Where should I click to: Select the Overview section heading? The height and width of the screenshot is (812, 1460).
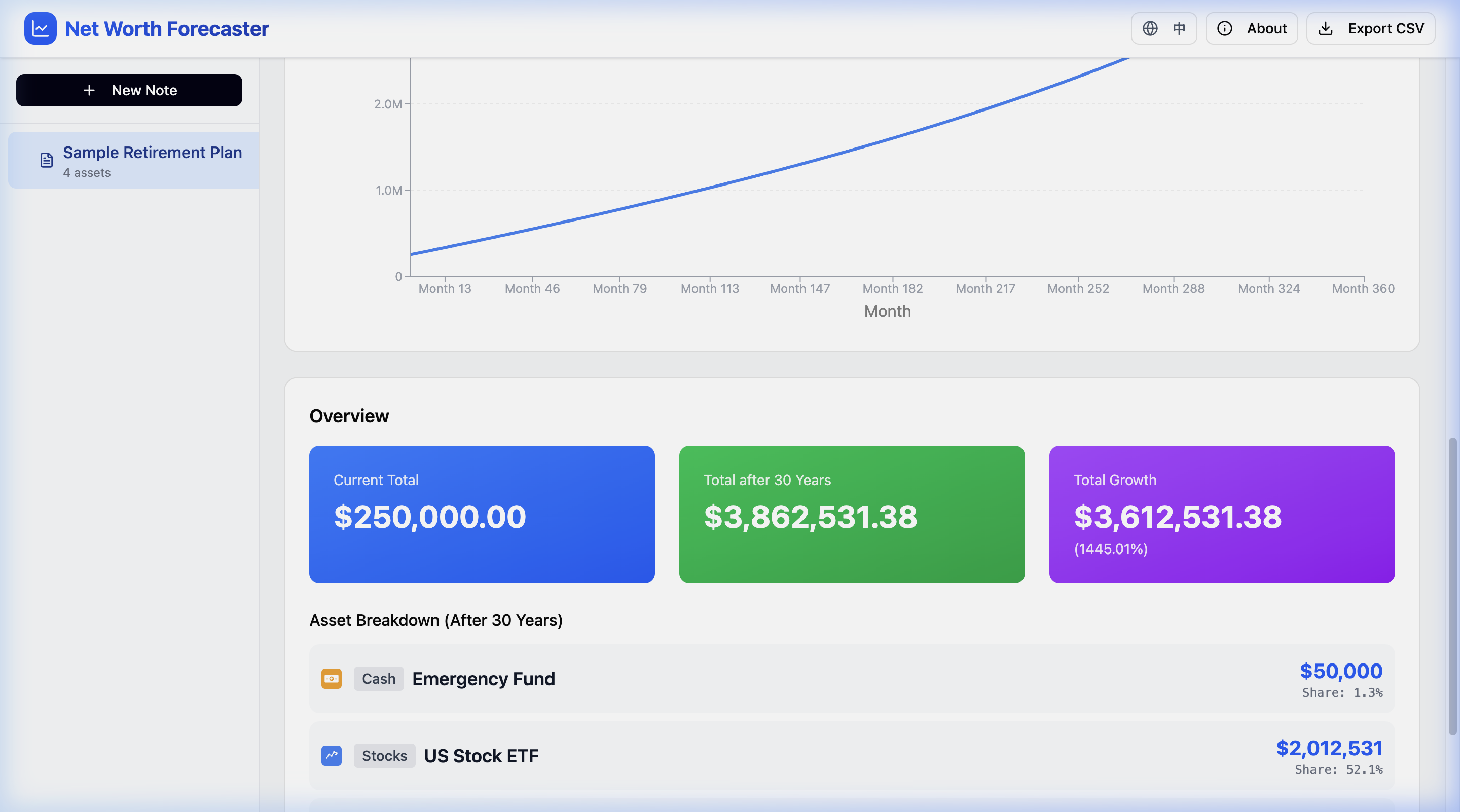[x=349, y=415]
